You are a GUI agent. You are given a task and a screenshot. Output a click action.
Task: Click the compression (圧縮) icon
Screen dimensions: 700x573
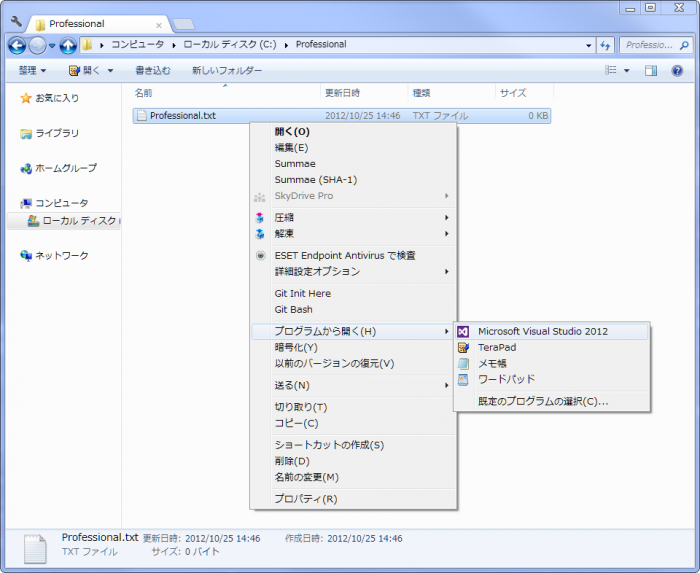click(x=260, y=218)
